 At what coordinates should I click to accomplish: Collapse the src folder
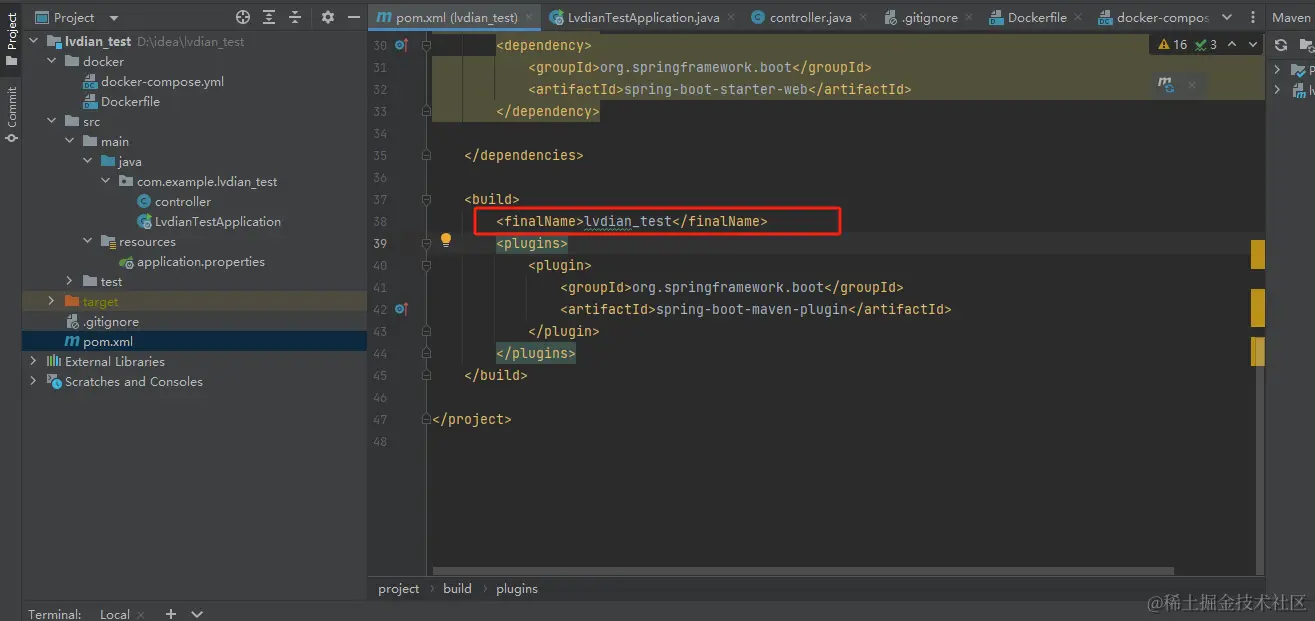(52, 121)
